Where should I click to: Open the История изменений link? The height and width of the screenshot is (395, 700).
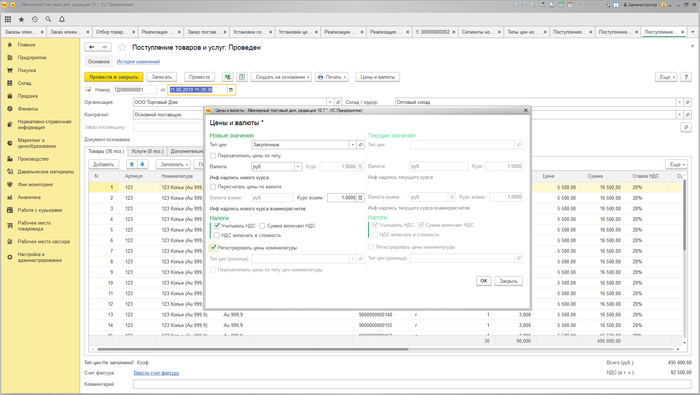coord(138,62)
